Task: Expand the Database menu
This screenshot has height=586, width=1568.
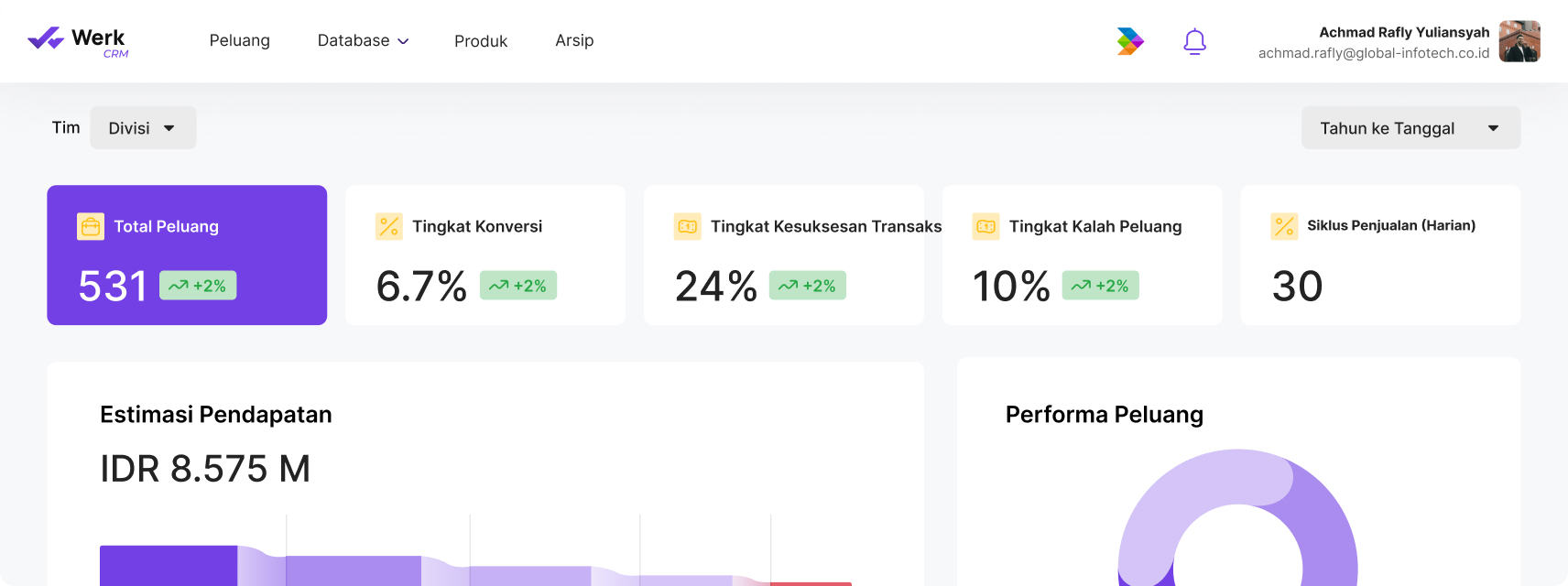Action: tap(363, 40)
